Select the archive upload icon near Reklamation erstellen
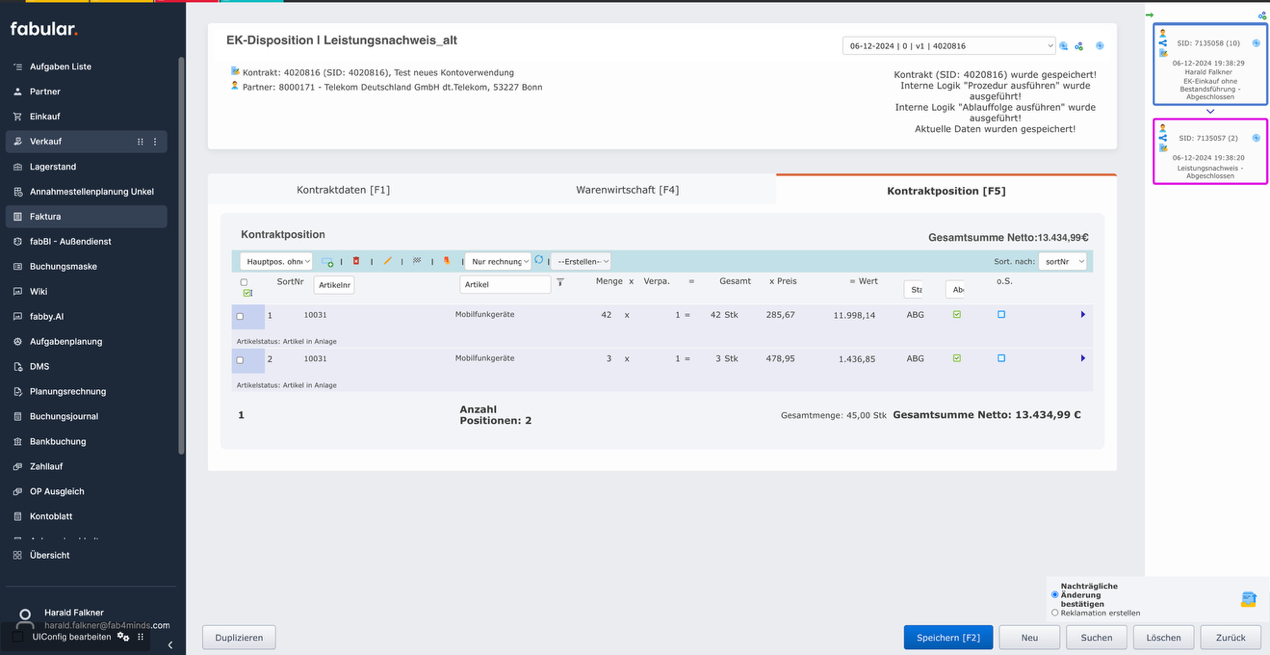This screenshot has height=655, width=1270. (1247, 599)
